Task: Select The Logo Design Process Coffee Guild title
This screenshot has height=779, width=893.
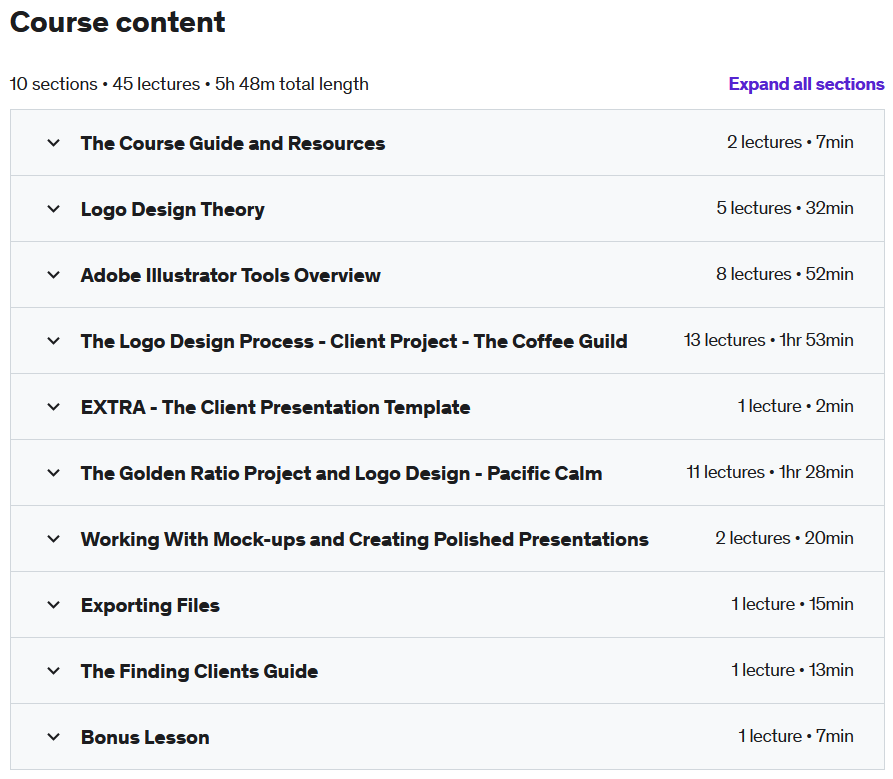Action: coord(354,342)
